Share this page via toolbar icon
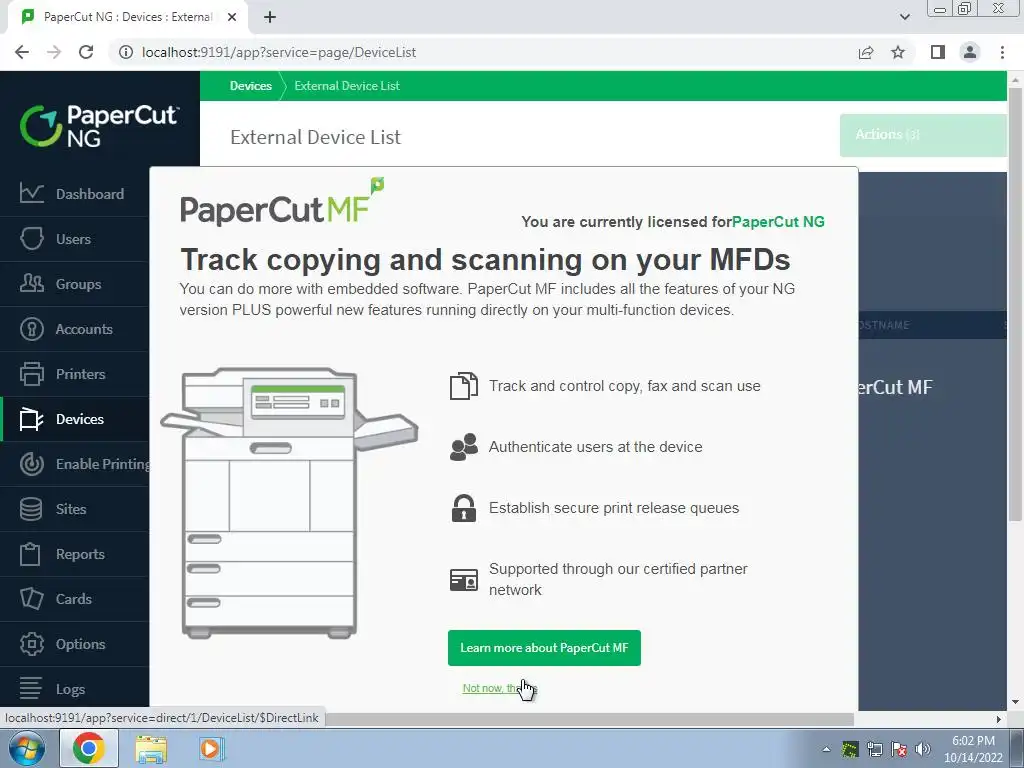Viewport: 1024px width, 768px height. point(866,52)
